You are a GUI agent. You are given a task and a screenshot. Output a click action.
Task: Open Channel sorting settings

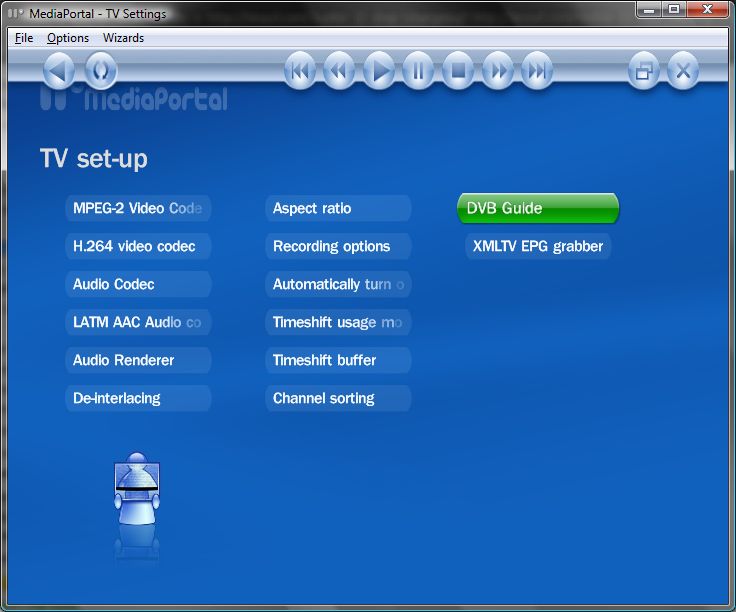pyautogui.click(x=338, y=398)
